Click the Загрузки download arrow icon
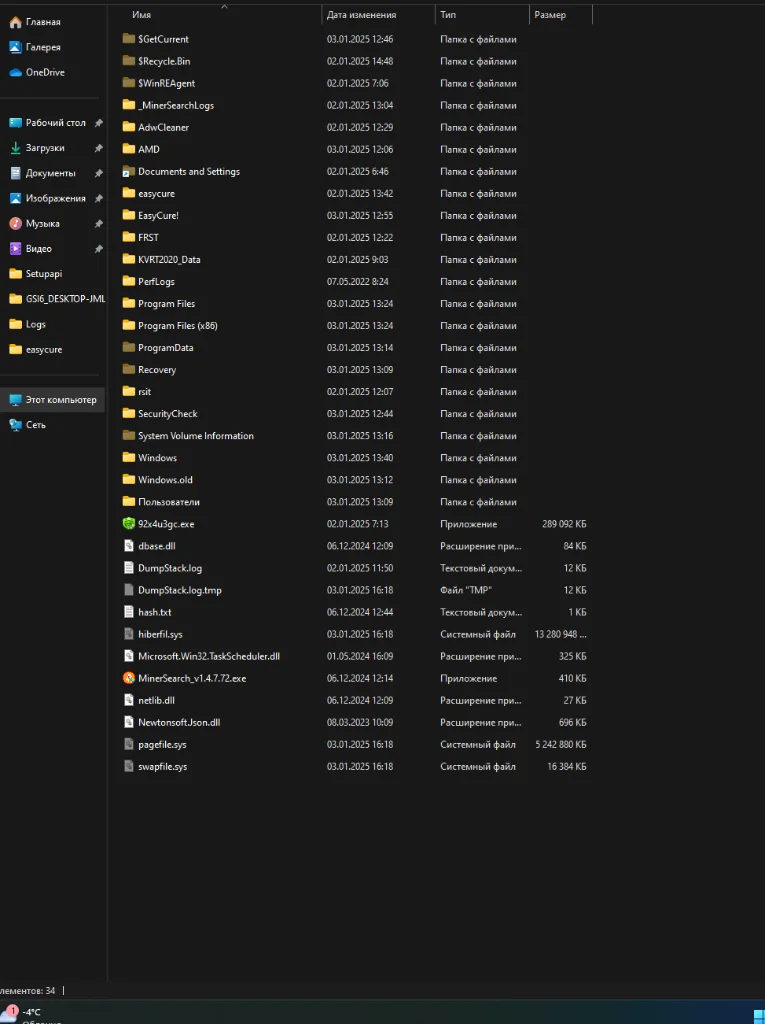 pos(16,148)
